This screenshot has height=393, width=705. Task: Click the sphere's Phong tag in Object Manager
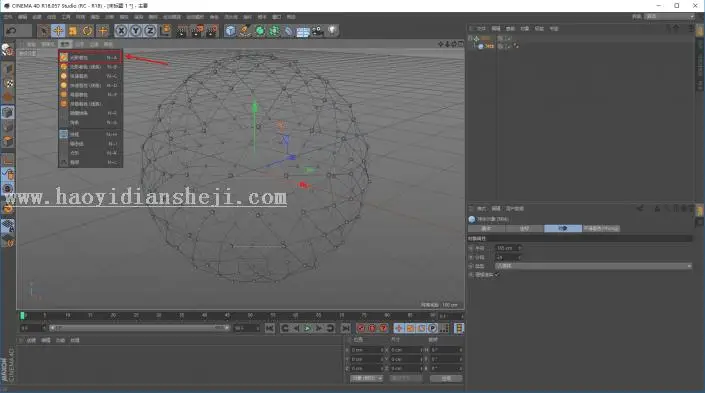pyautogui.click(x=515, y=46)
